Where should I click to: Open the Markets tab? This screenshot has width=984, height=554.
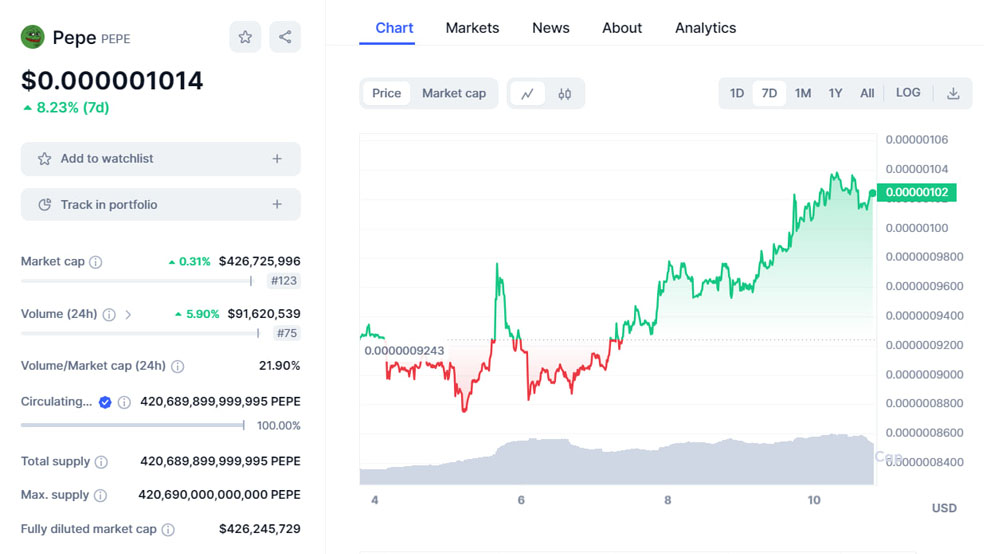472,28
